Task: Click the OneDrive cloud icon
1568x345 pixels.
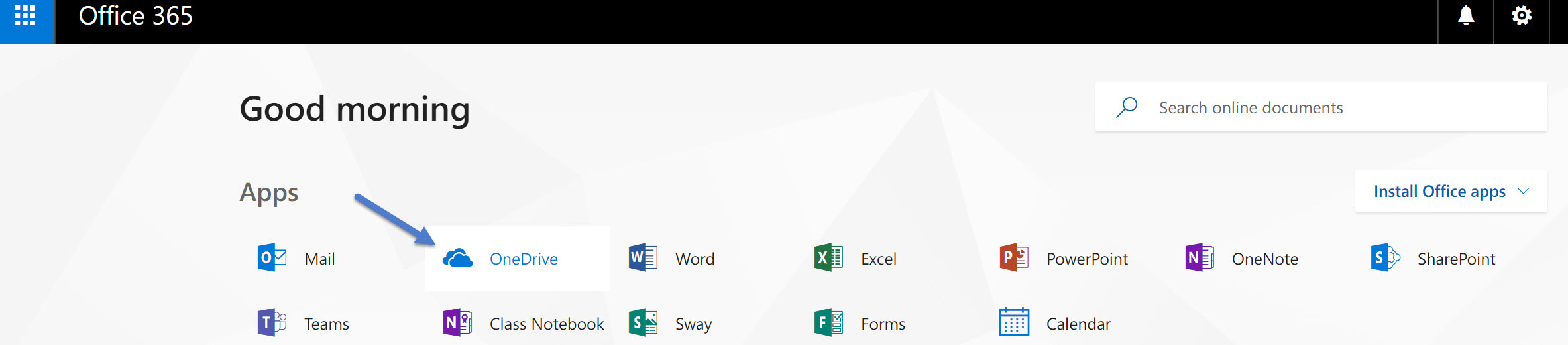Action: pos(457,258)
